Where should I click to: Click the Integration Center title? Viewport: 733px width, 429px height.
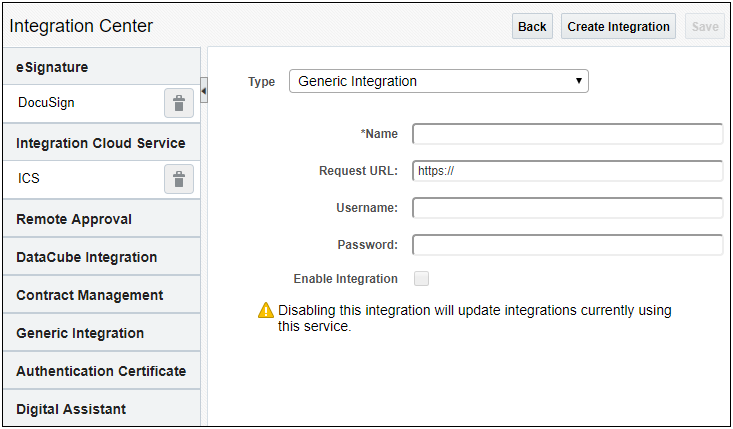click(81, 26)
